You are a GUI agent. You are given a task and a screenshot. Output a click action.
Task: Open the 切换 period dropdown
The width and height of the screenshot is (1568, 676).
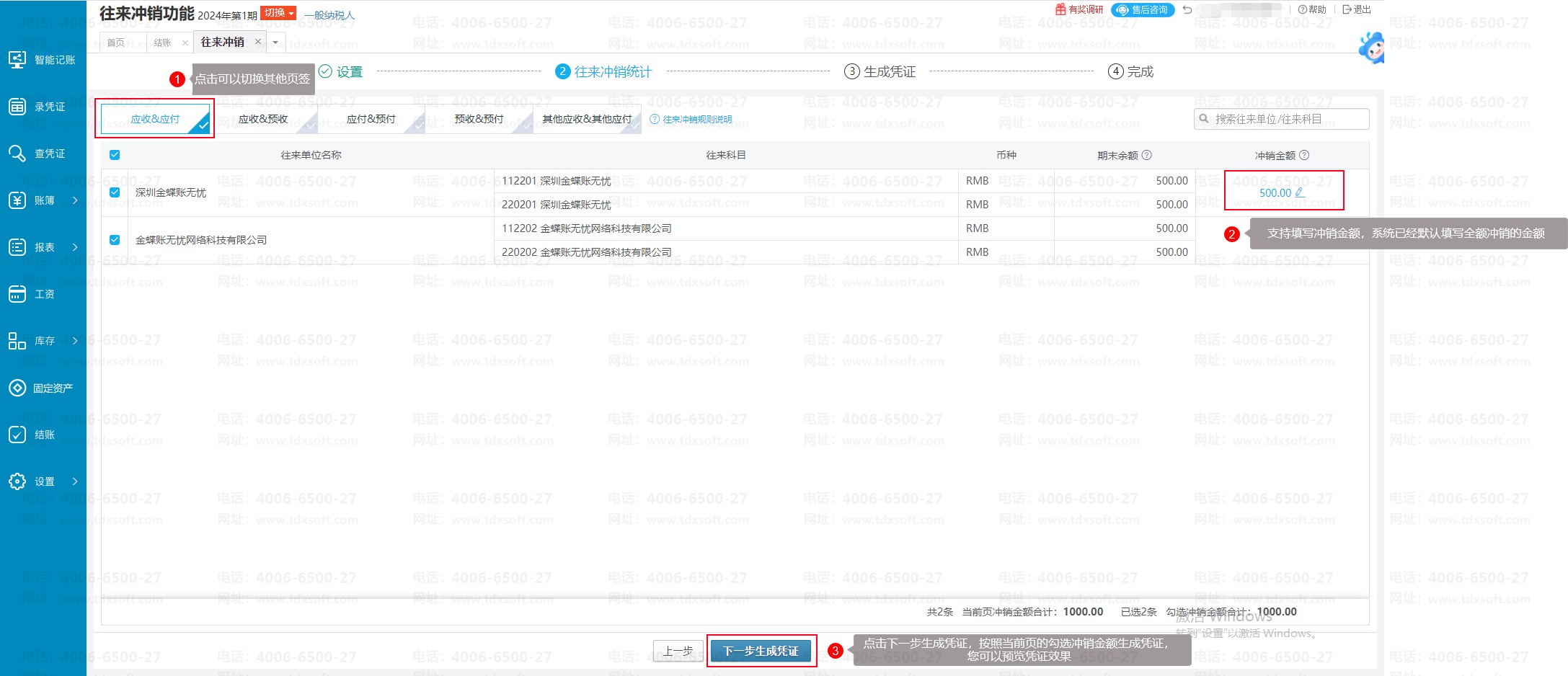[x=278, y=13]
